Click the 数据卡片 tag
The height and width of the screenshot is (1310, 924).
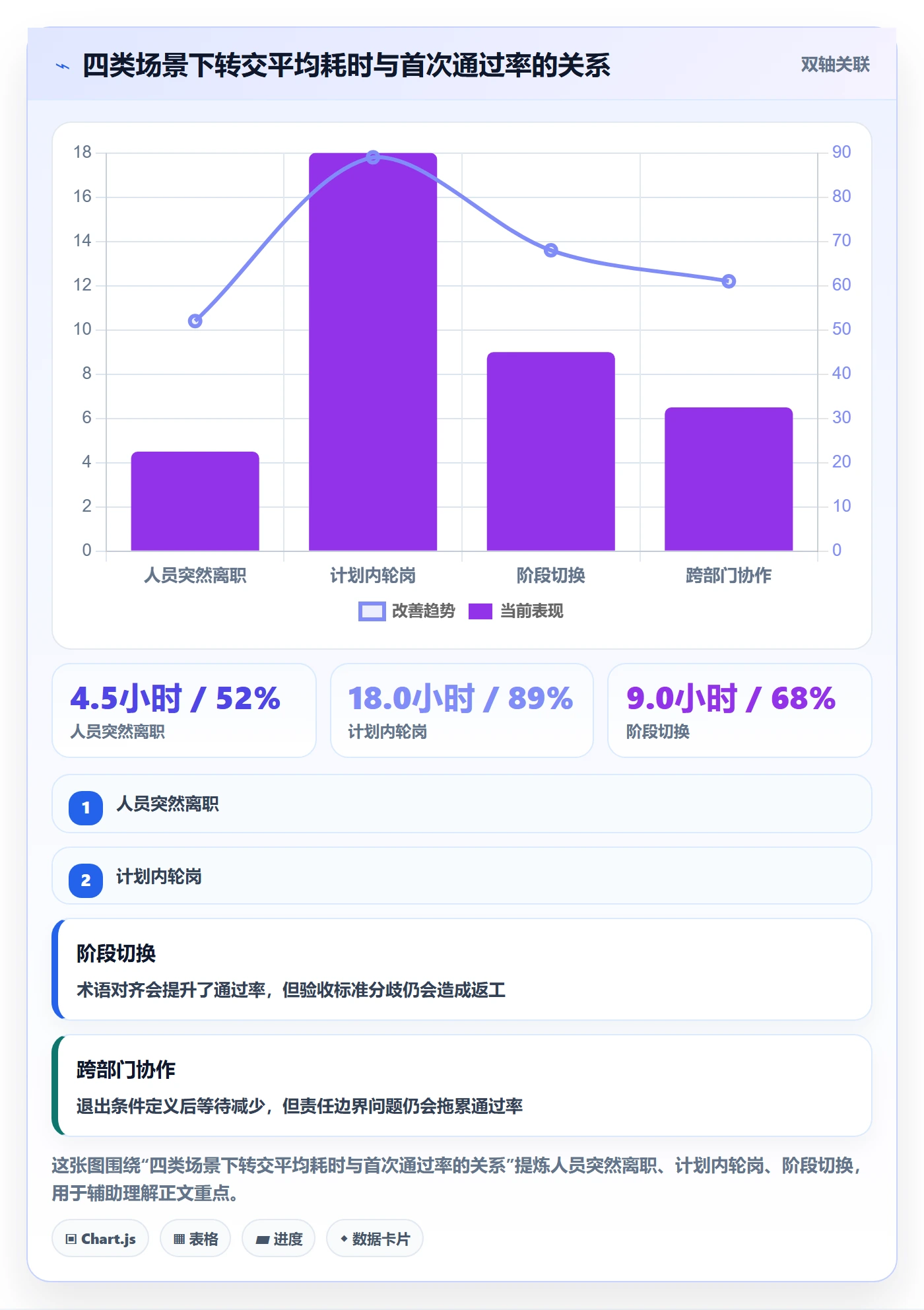375,1239
